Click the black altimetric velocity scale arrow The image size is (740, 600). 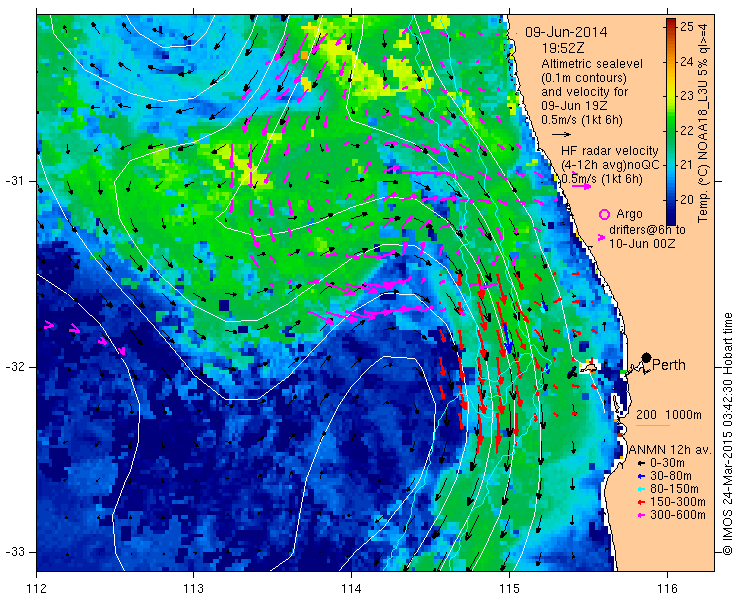click(x=561, y=135)
